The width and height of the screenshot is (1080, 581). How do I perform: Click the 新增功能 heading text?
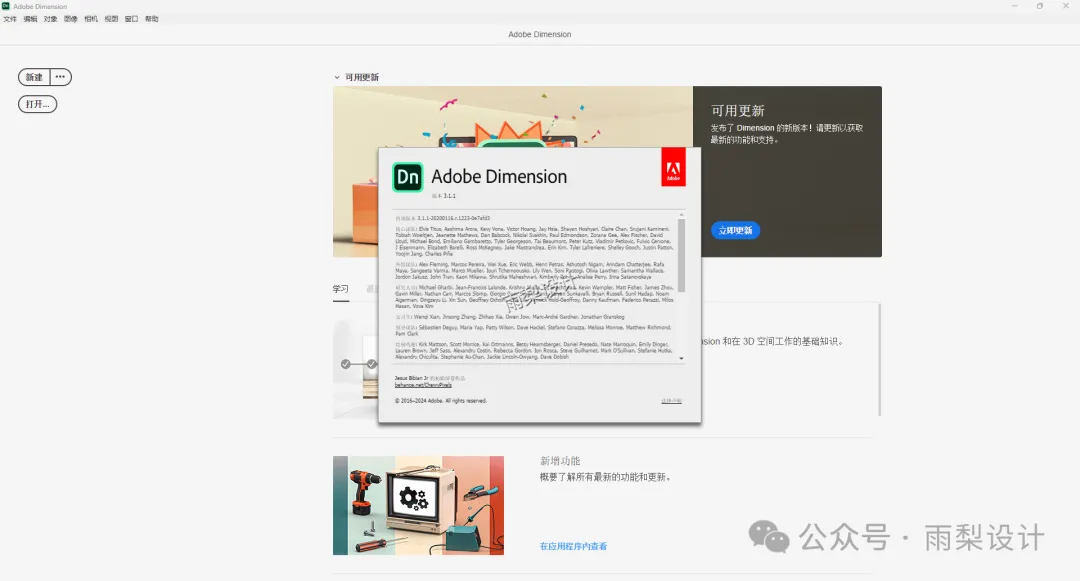(560, 461)
